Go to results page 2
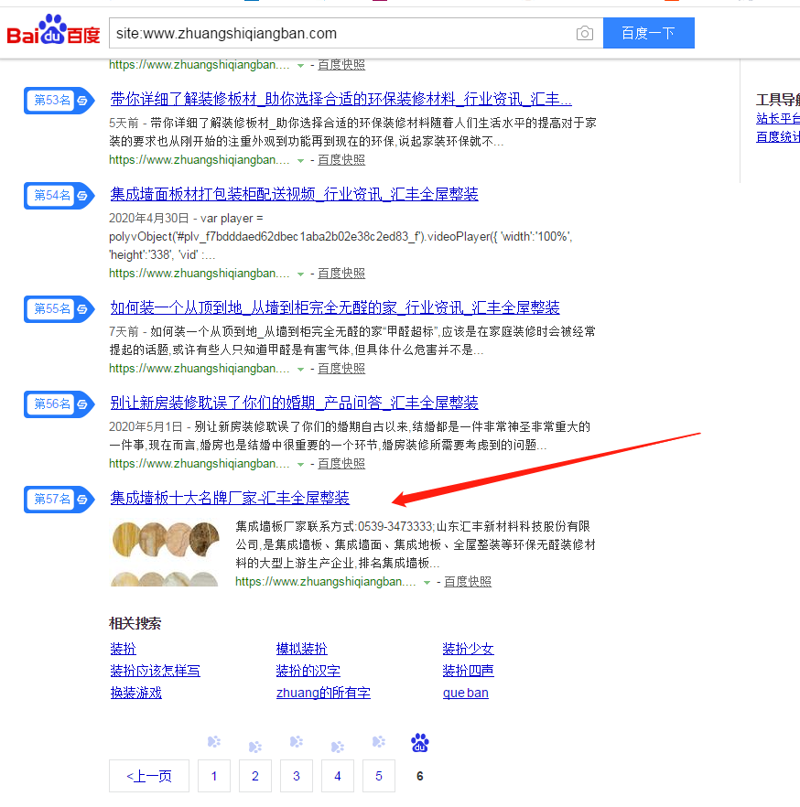Viewport: 800px width, 807px height. (x=255, y=776)
